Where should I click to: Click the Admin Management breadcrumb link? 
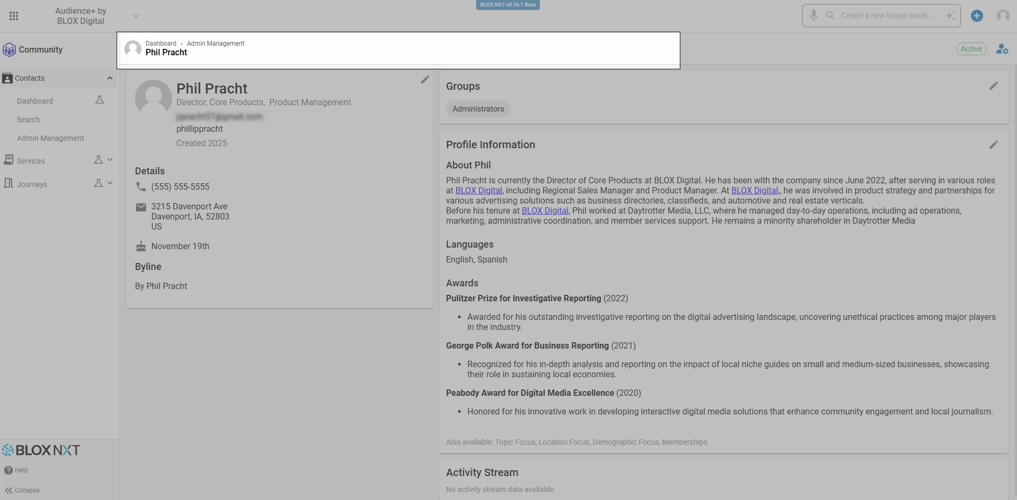point(216,43)
